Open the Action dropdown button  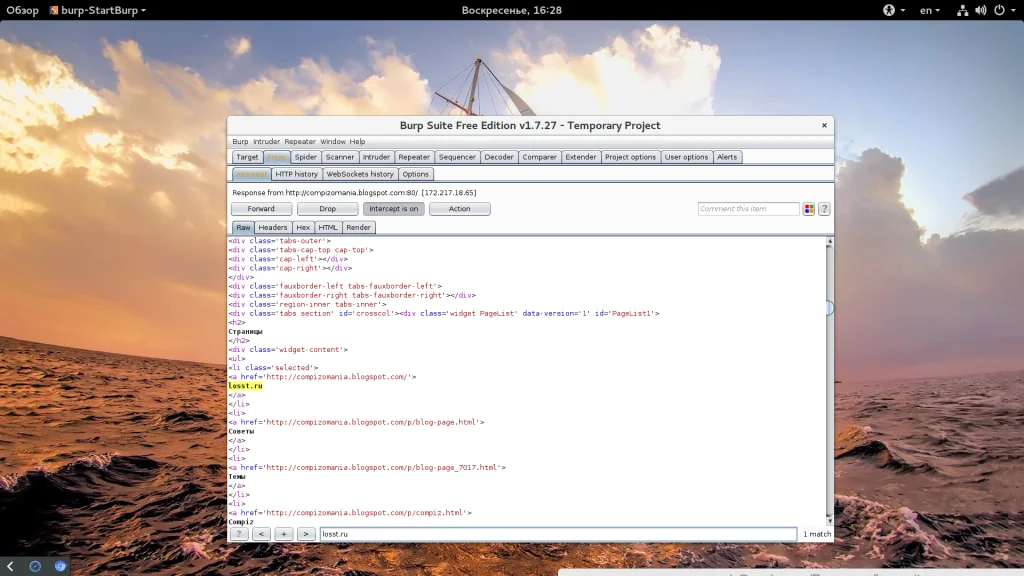460,209
